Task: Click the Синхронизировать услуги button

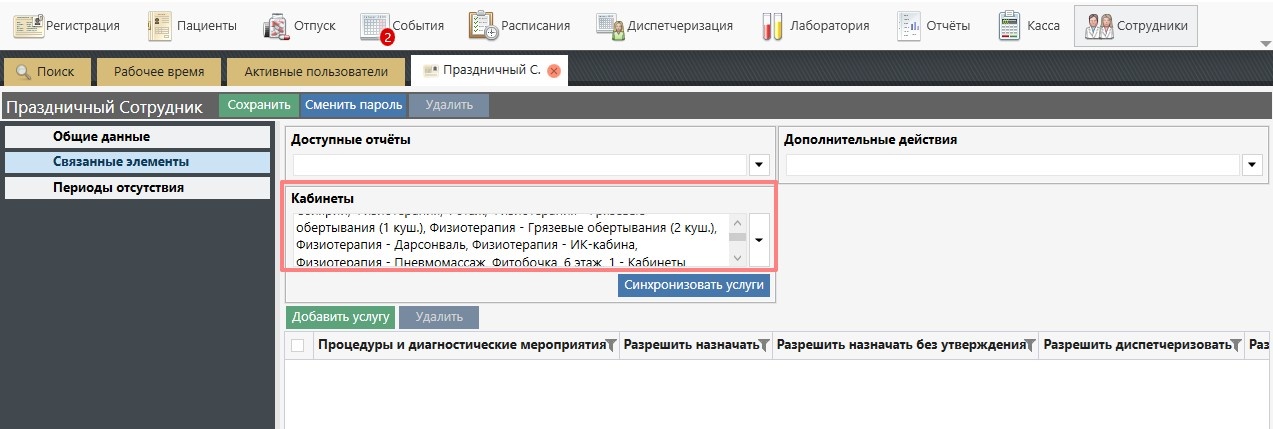Action: [x=693, y=285]
